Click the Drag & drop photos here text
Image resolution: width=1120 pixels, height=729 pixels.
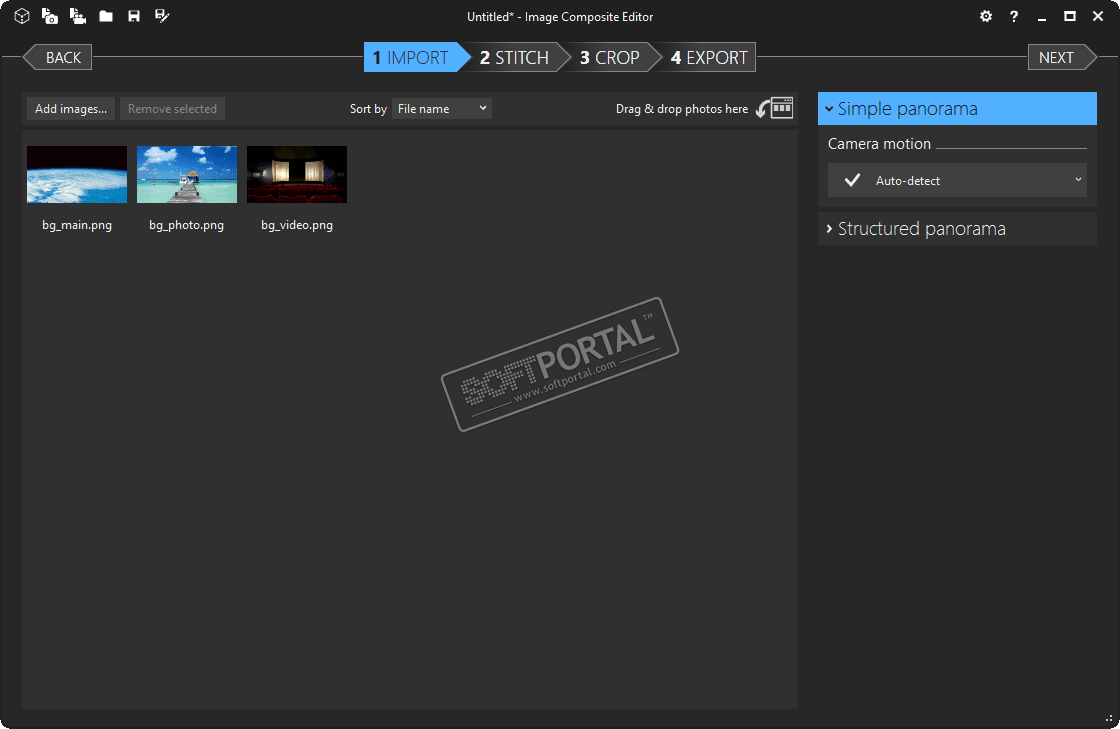[682, 109]
